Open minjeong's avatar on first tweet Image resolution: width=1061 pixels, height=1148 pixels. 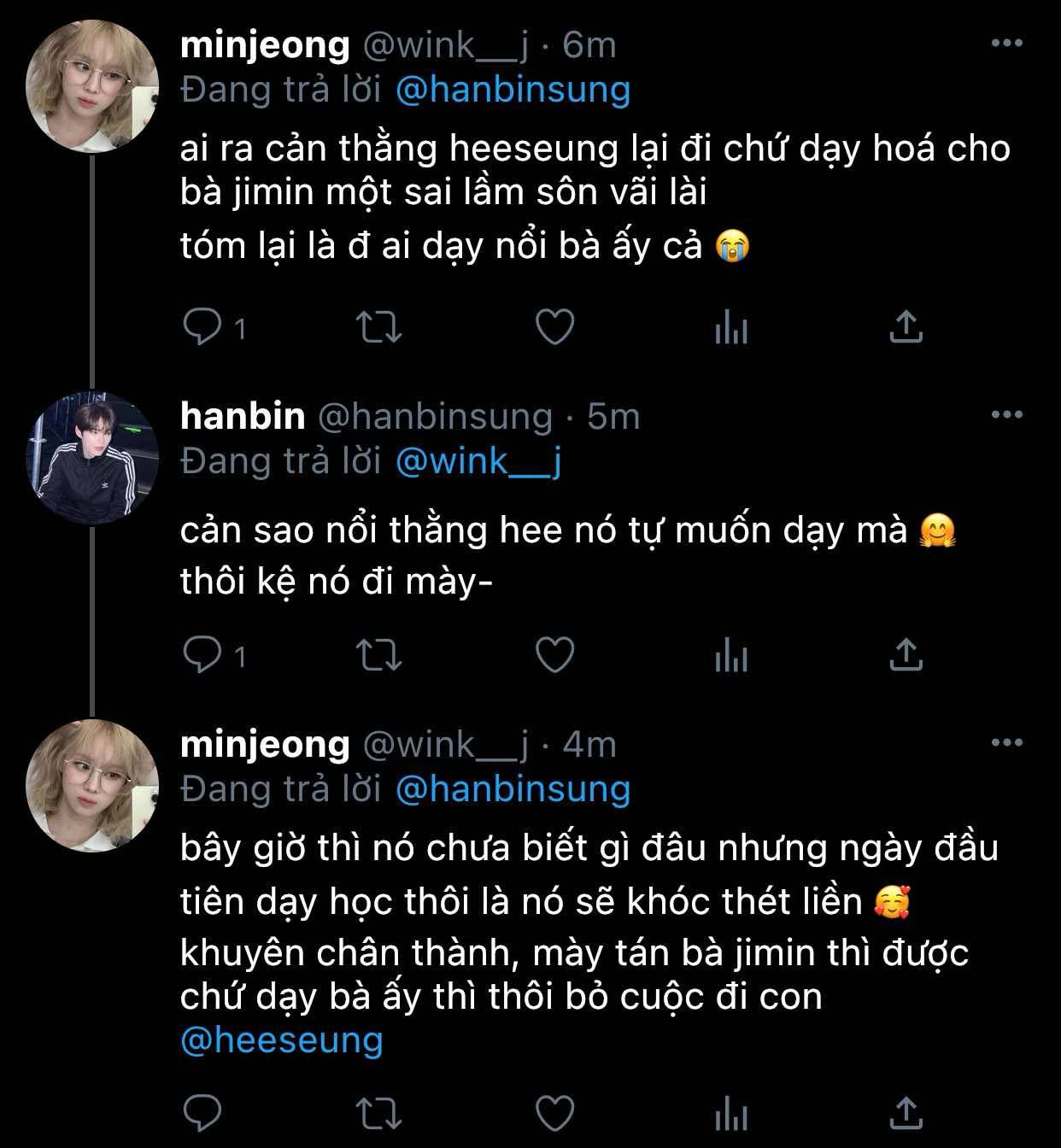tap(92, 86)
